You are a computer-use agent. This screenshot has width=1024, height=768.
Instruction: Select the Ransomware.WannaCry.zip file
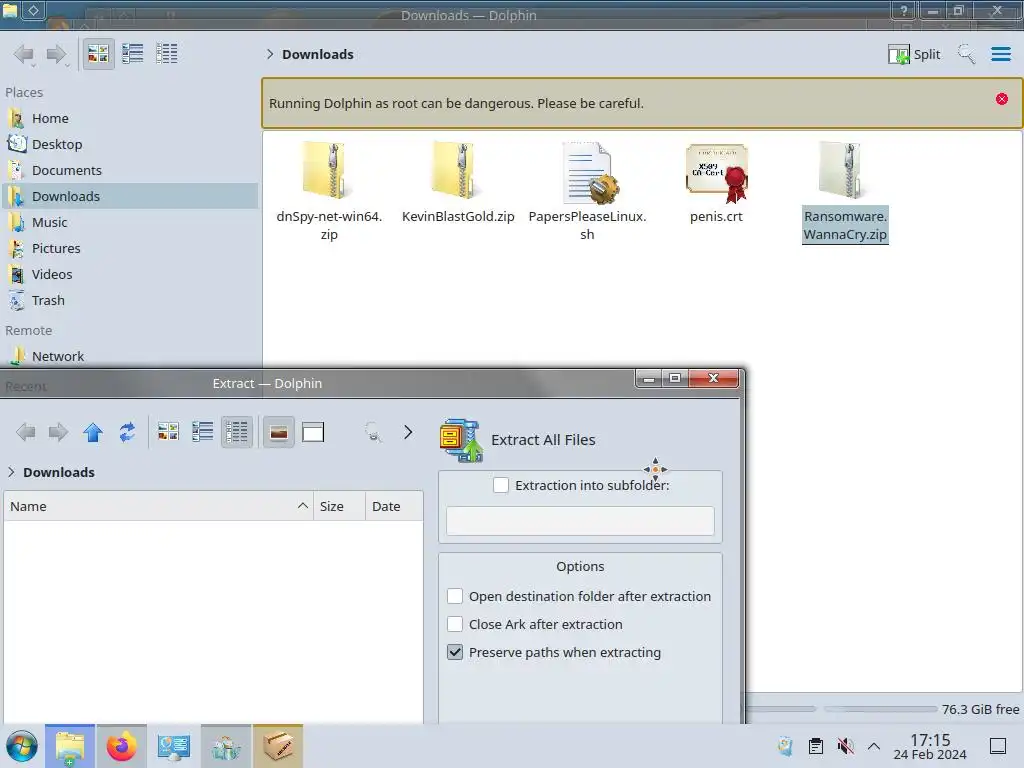pos(845,191)
